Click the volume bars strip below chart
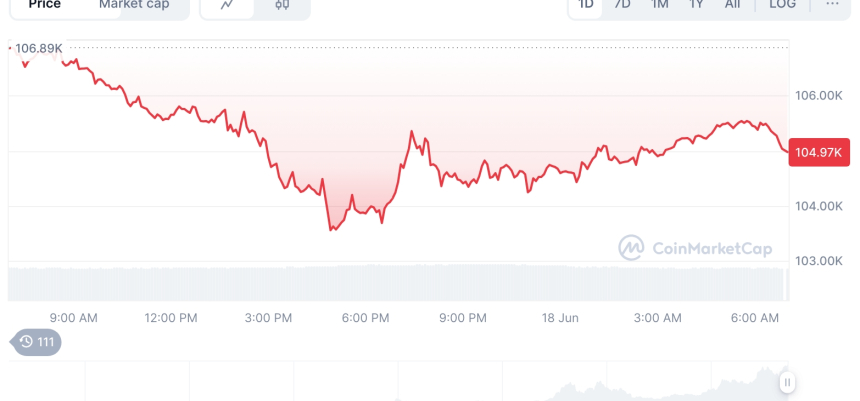Viewport: 860px width, 401px height. (398, 282)
